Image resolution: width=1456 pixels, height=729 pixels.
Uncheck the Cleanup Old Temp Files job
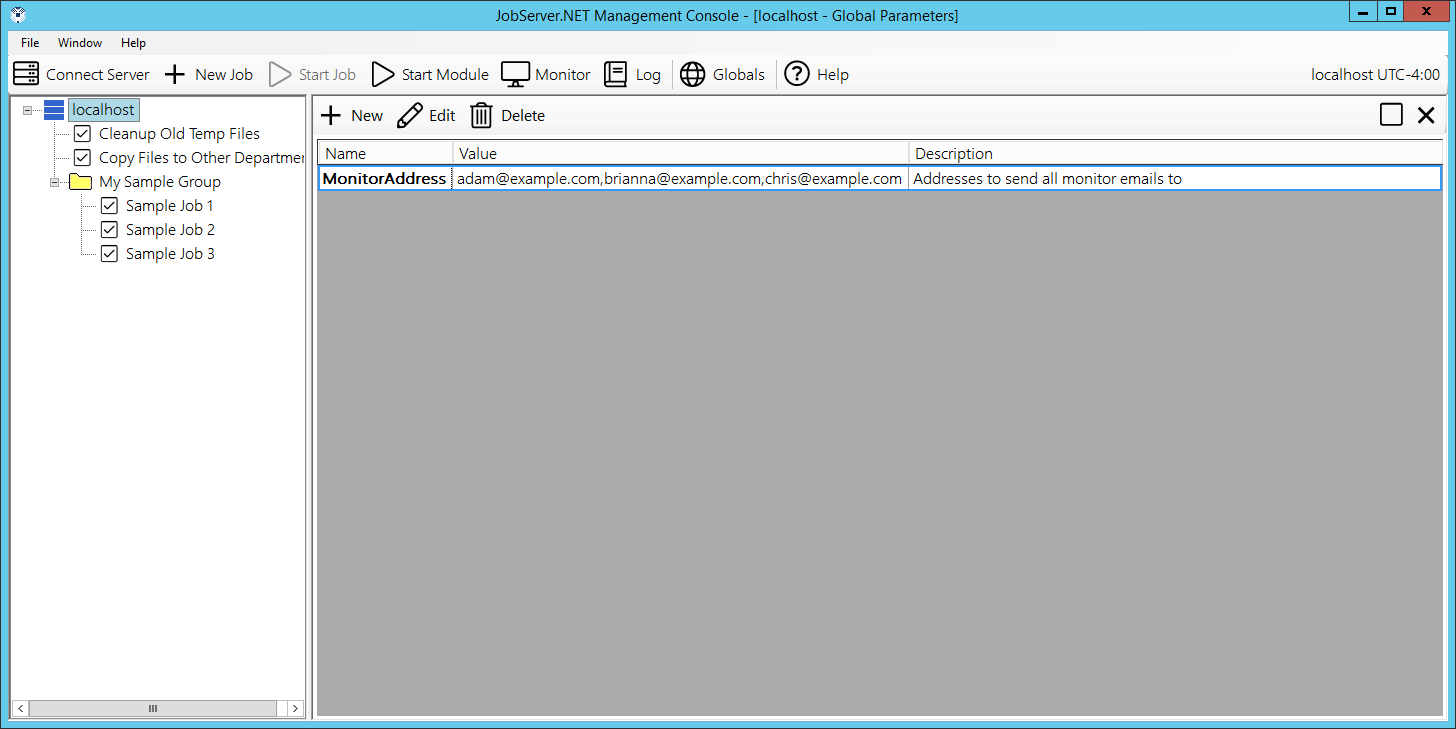[x=82, y=134]
